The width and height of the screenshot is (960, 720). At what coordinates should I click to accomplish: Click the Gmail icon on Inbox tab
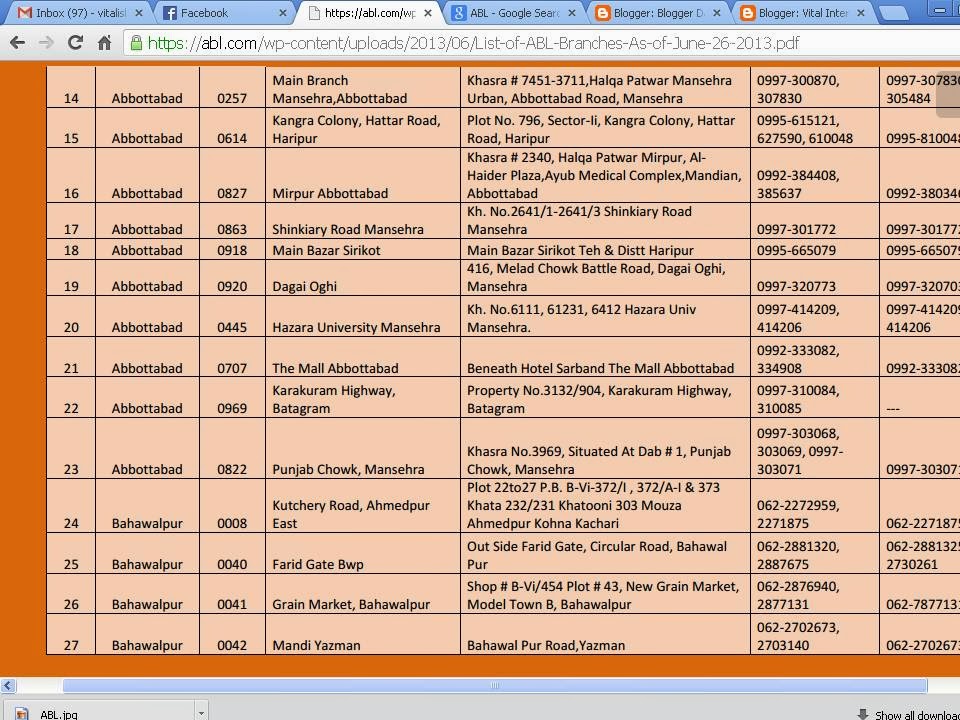click(24, 13)
